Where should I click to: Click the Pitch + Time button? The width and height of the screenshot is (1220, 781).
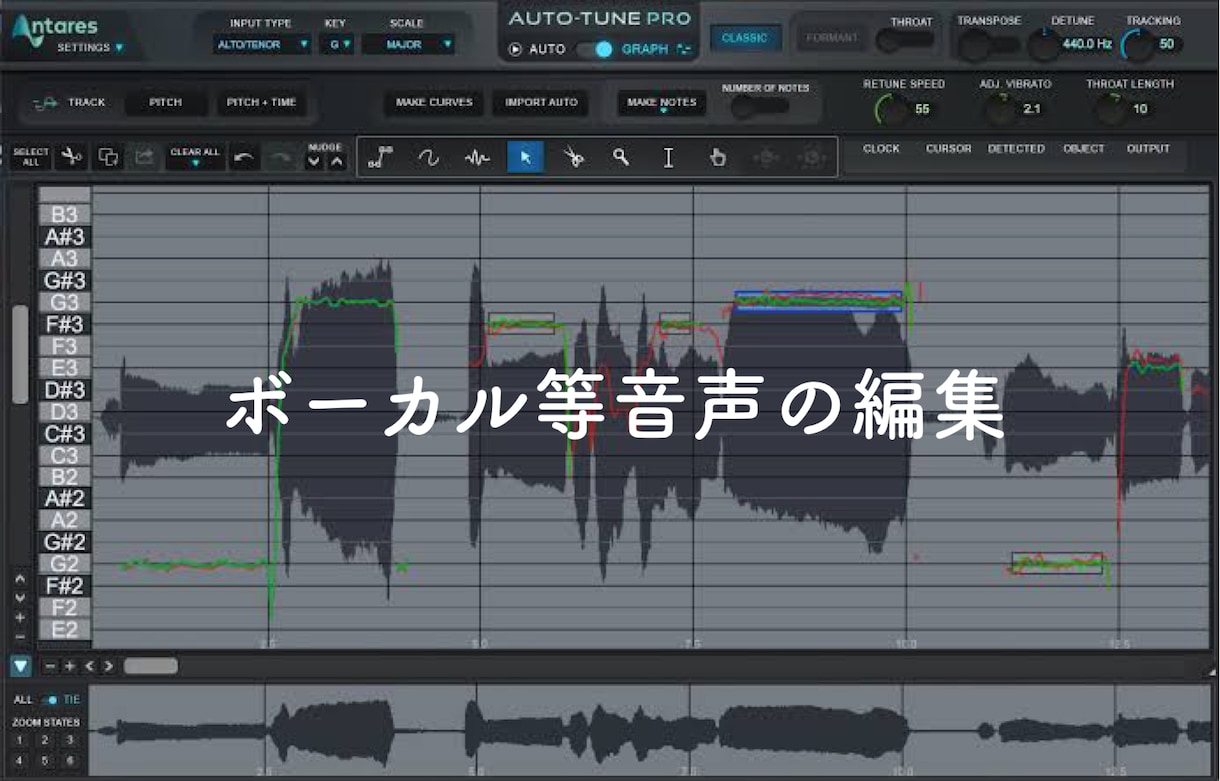[260, 102]
